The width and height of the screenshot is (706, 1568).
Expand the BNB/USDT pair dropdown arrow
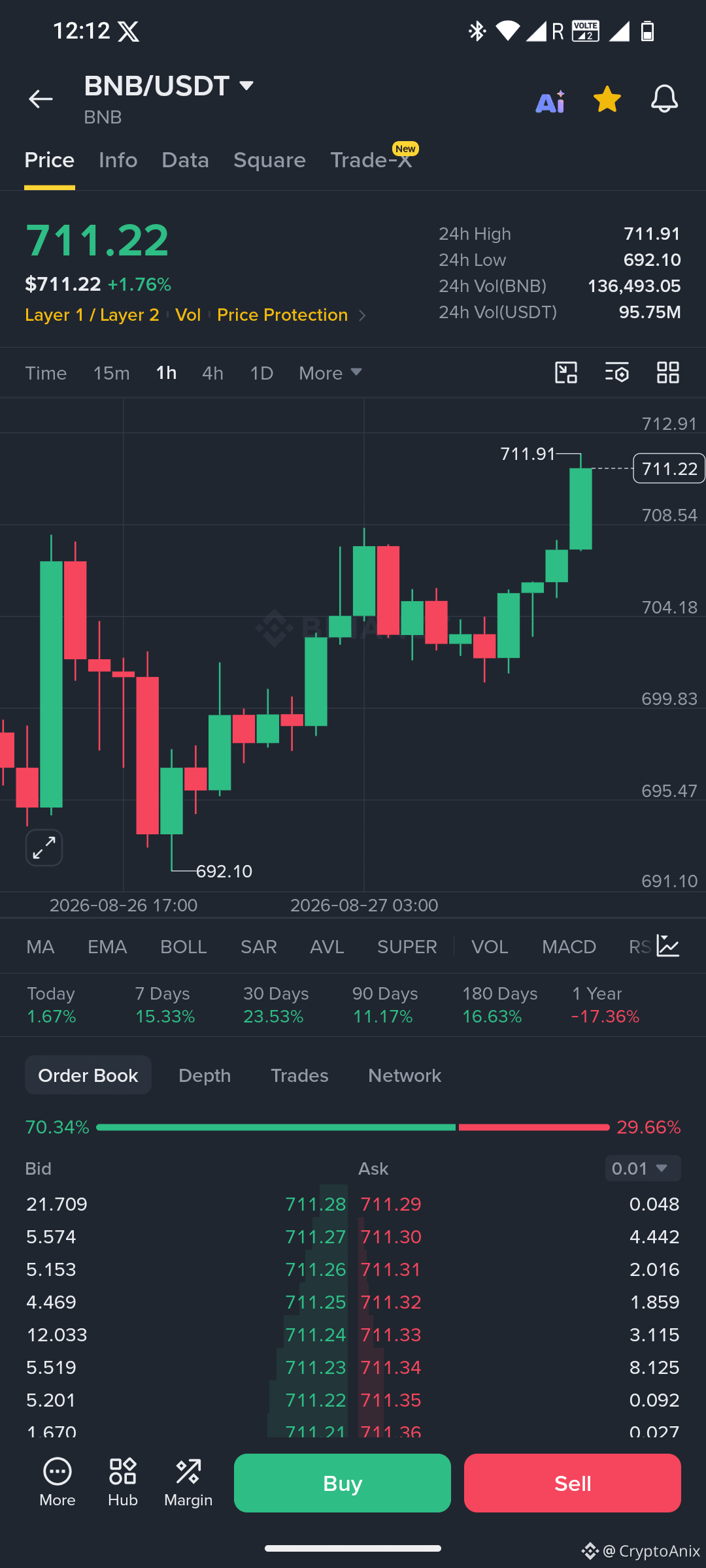(246, 86)
